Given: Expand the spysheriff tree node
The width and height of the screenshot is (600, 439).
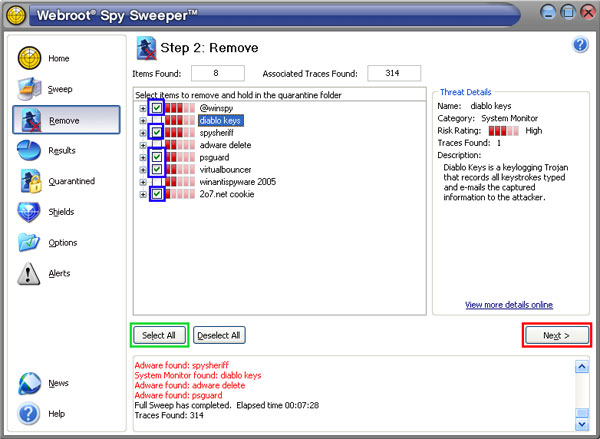Looking at the screenshot, I should [143, 133].
